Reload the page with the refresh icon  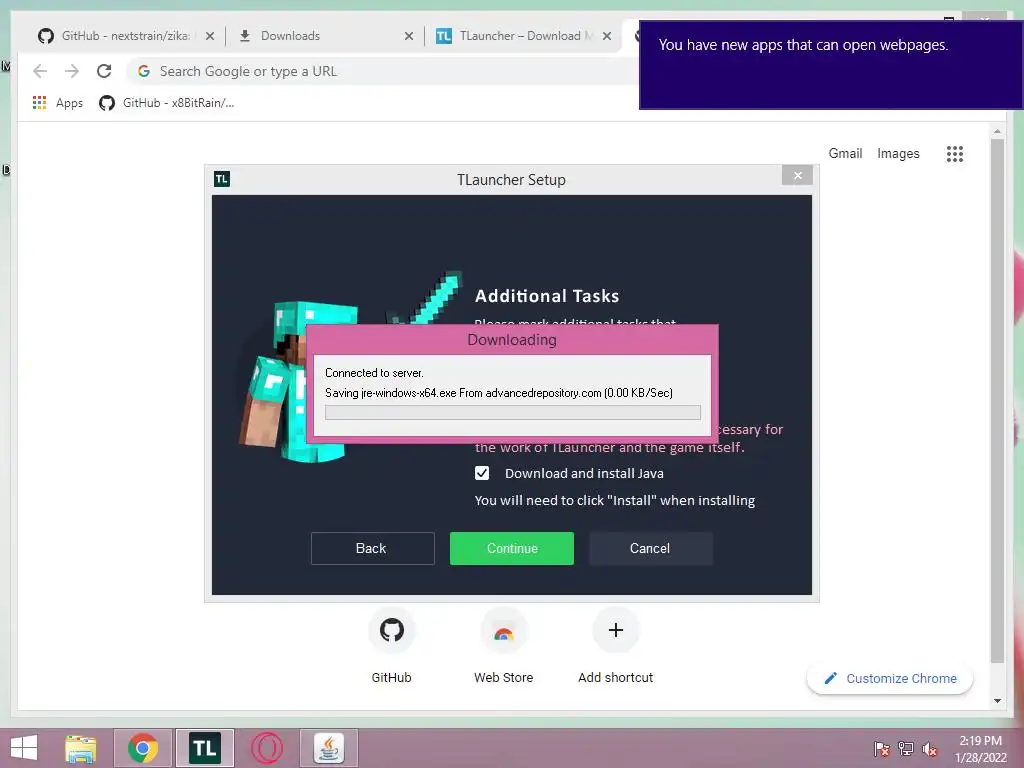[x=104, y=71]
